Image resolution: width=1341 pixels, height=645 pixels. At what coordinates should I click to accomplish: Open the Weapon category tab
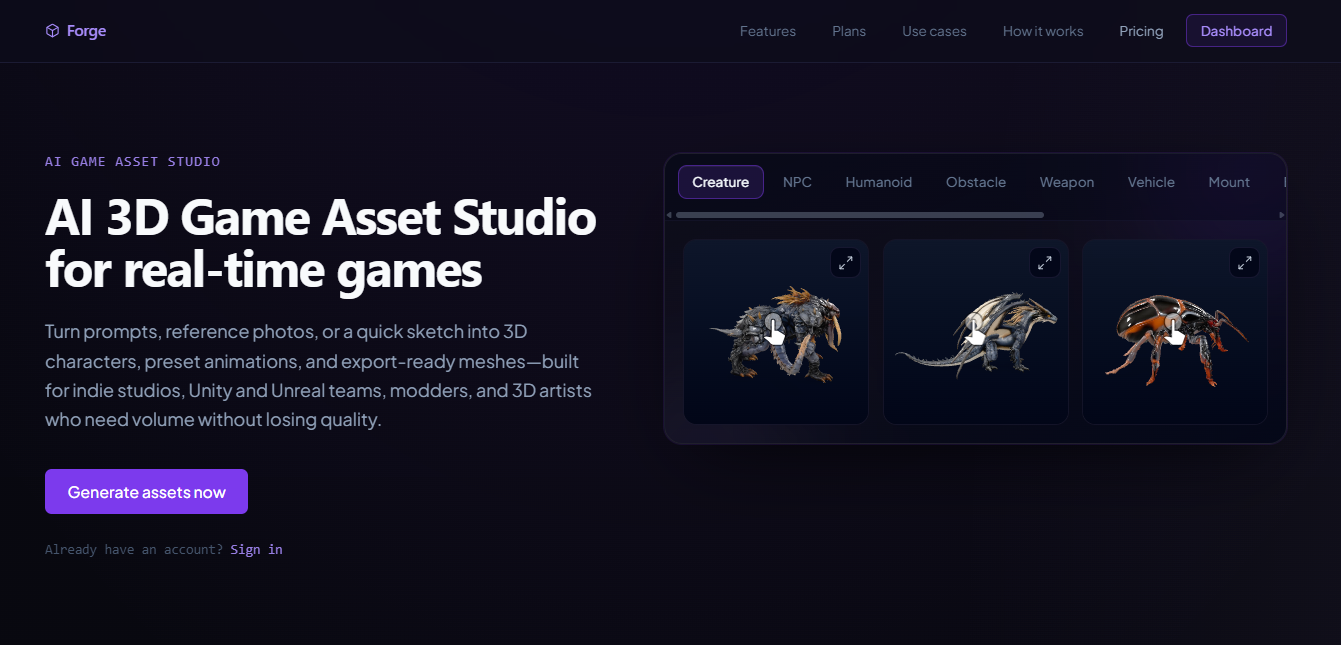click(1067, 182)
